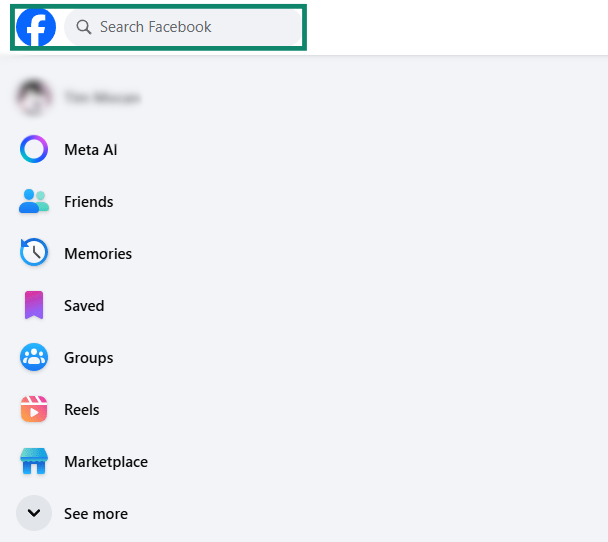Open the Friends sidebar label
This screenshot has height=542, width=608.
[89, 202]
